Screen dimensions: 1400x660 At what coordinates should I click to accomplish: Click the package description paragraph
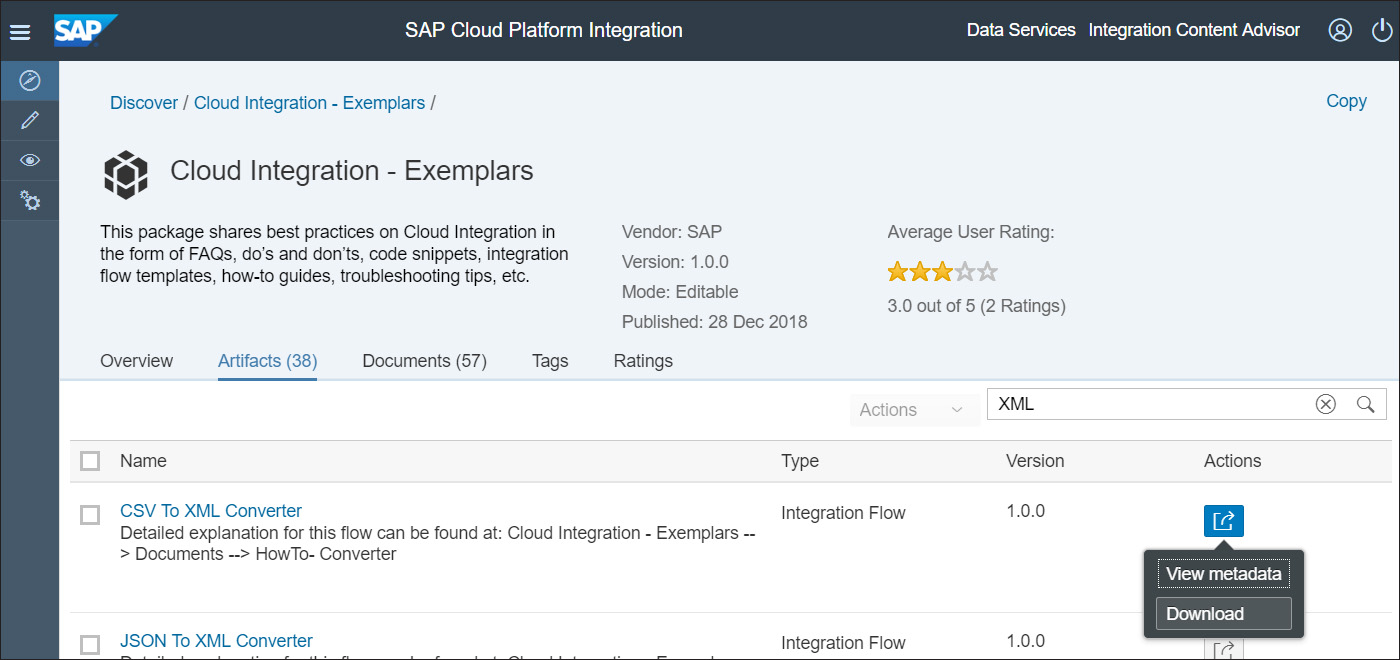click(x=334, y=254)
